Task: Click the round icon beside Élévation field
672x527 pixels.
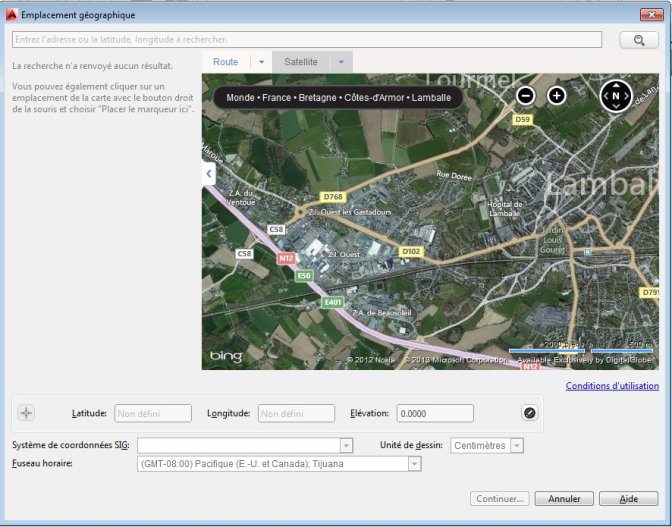Action: [529, 413]
